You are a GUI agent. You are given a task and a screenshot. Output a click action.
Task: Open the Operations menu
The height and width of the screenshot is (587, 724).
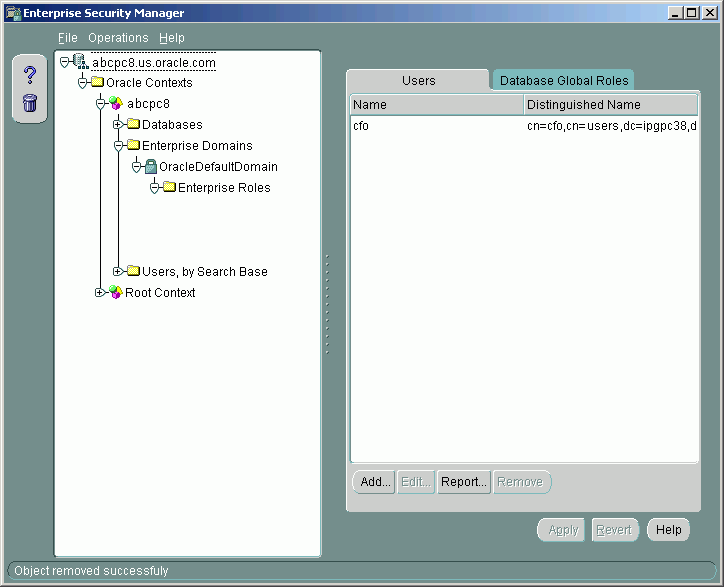[118, 38]
